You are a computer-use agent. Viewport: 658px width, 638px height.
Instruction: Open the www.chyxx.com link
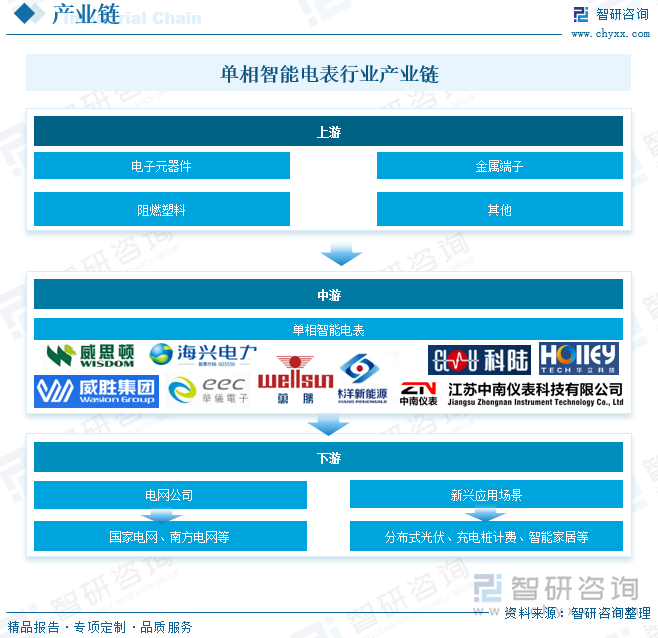(611, 34)
